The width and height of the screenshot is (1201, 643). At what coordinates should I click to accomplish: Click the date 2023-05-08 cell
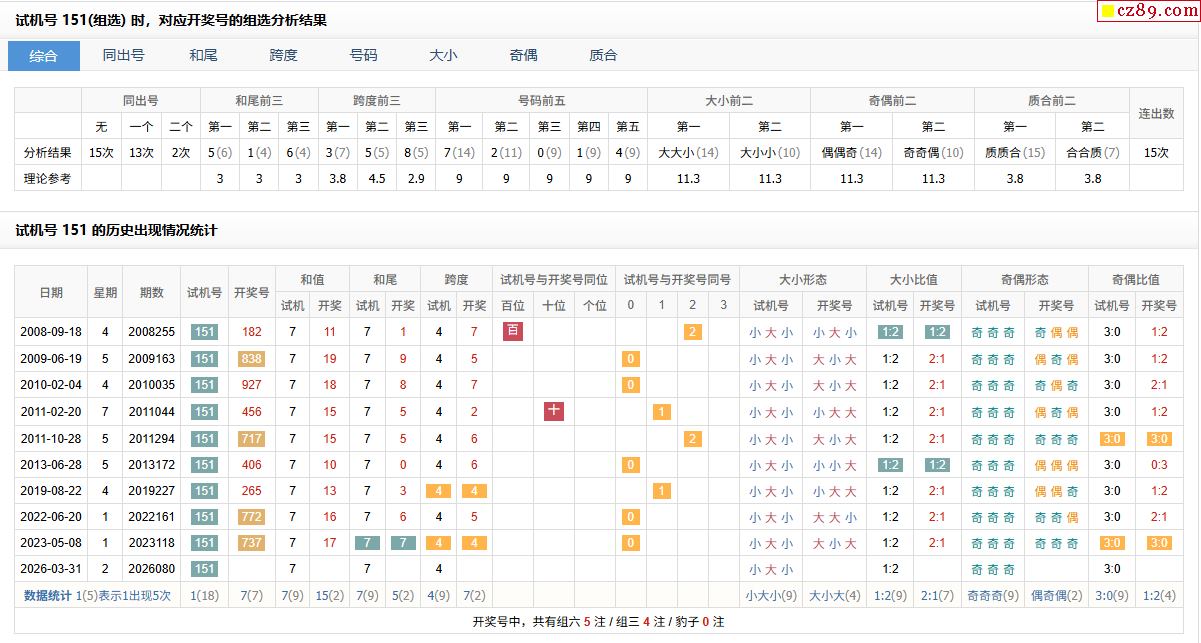point(51,543)
